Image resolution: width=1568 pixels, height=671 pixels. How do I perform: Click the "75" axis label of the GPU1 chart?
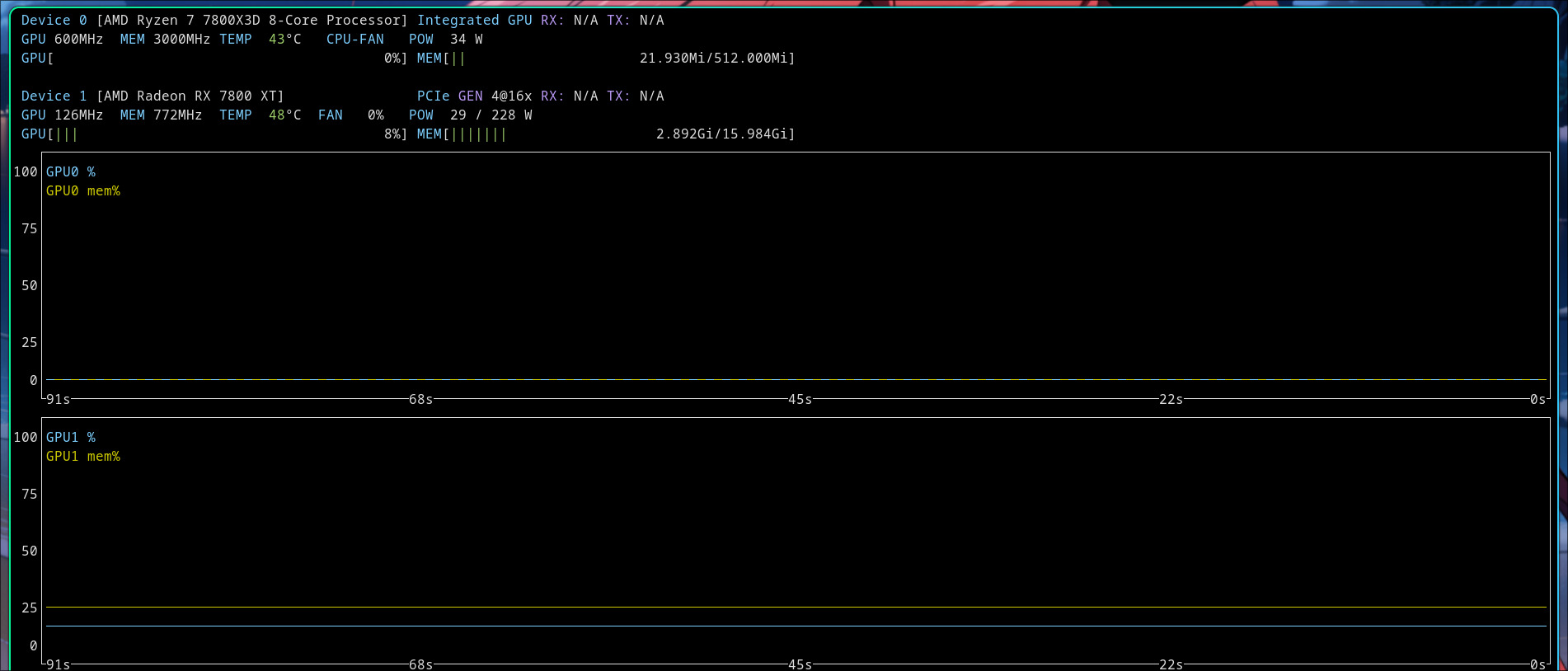point(30,494)
